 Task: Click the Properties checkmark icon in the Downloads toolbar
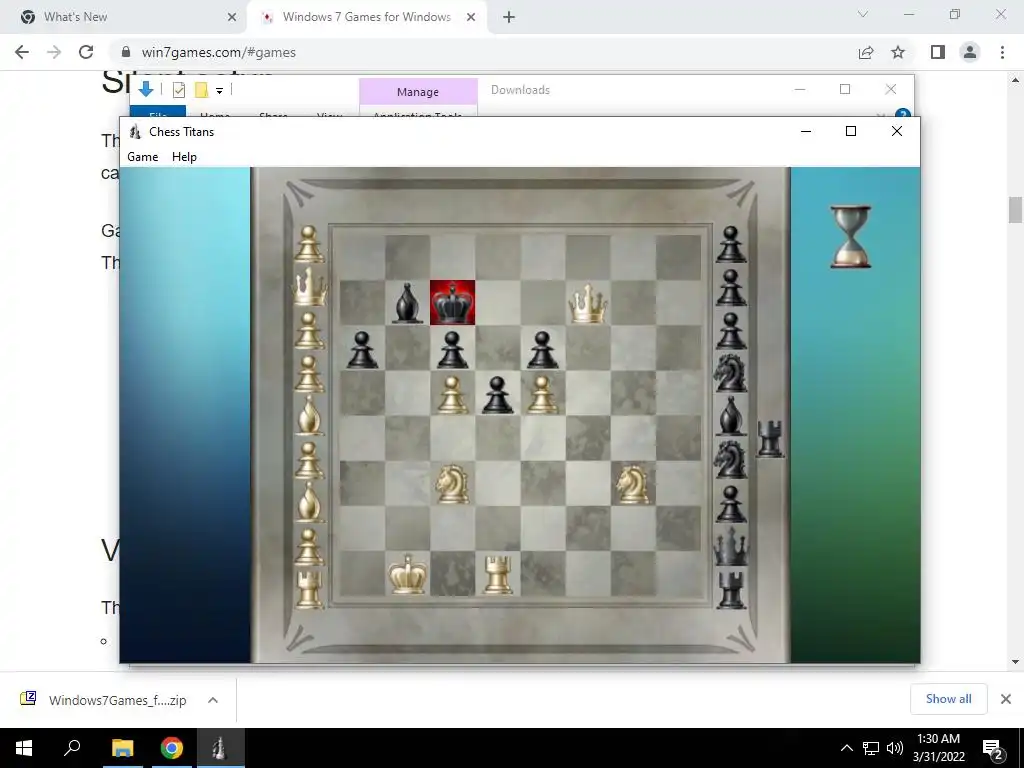178,90
